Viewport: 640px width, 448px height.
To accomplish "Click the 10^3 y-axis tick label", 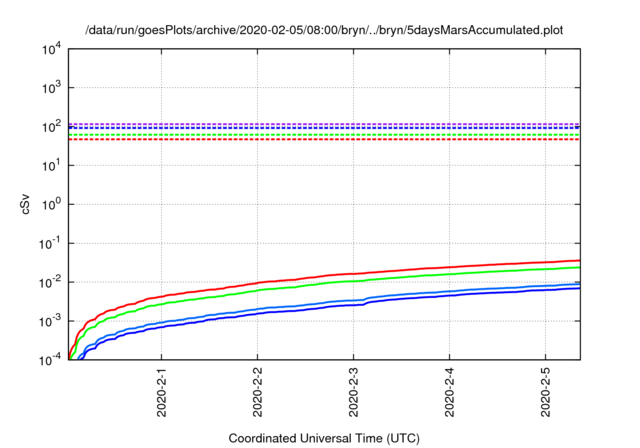I will point(52,87).
